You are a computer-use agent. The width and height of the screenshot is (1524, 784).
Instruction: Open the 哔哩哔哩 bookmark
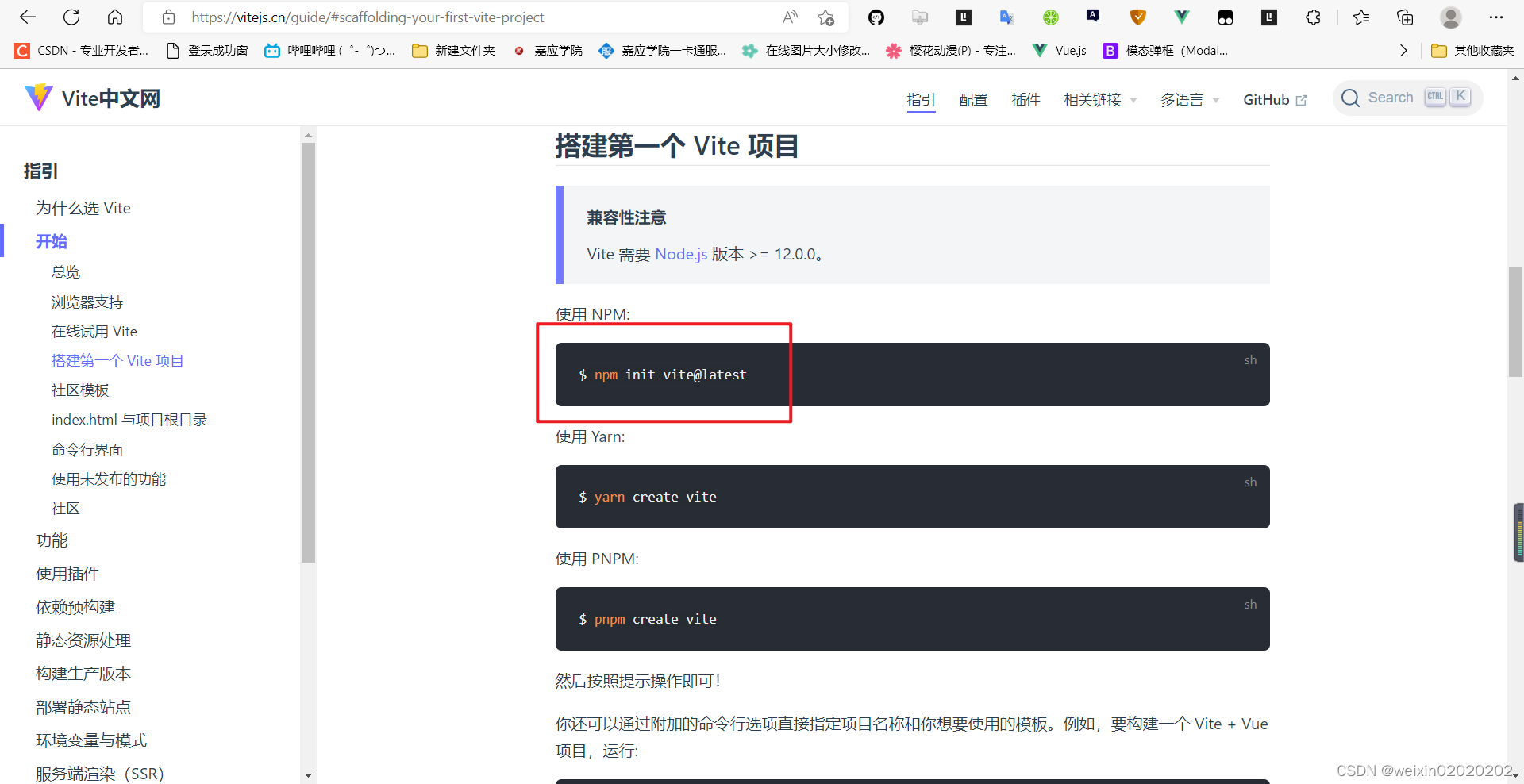click(329, 51)
